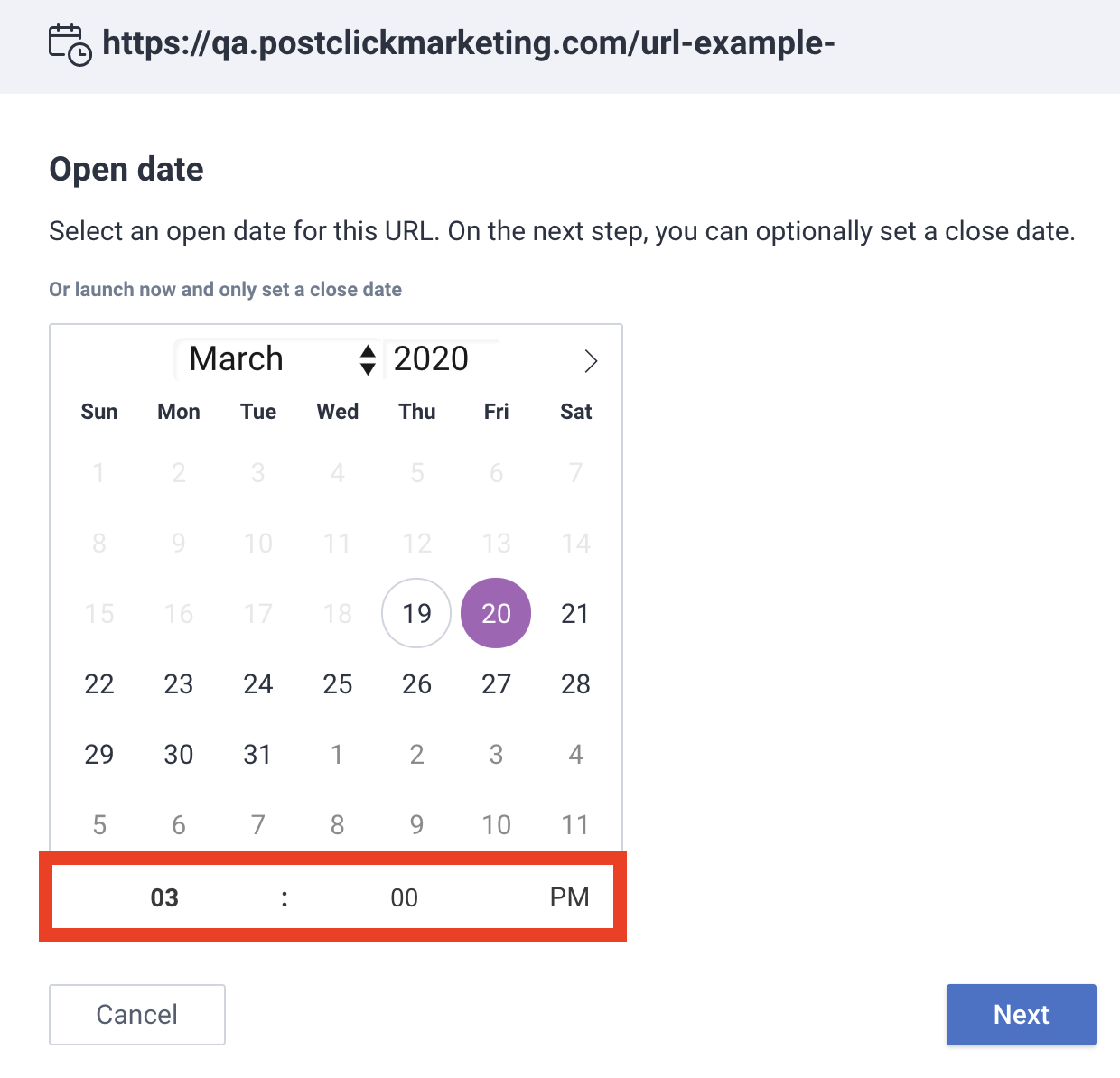The image size is (1120, 1078).
Task: Click the Cancel button
Action: (137, 1015)
